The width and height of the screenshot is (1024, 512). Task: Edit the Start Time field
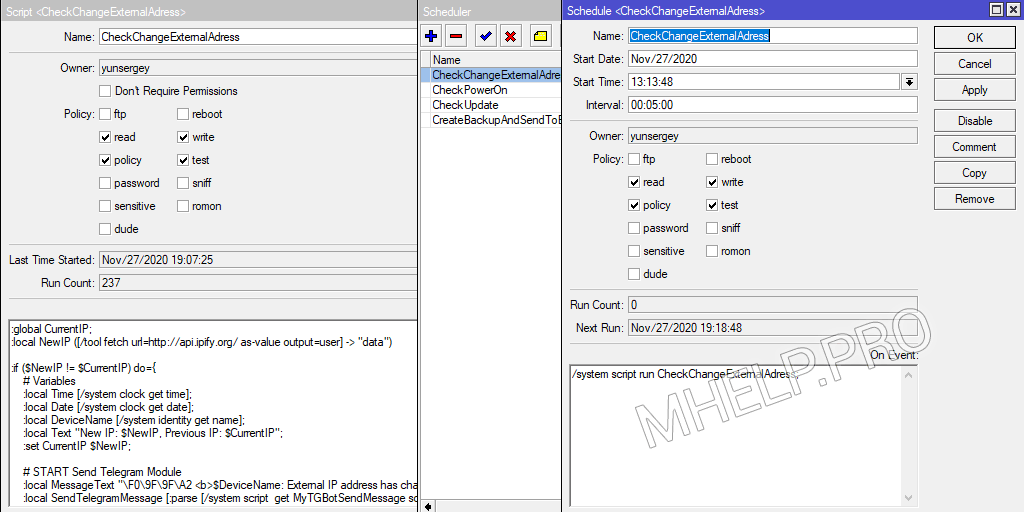764,82
